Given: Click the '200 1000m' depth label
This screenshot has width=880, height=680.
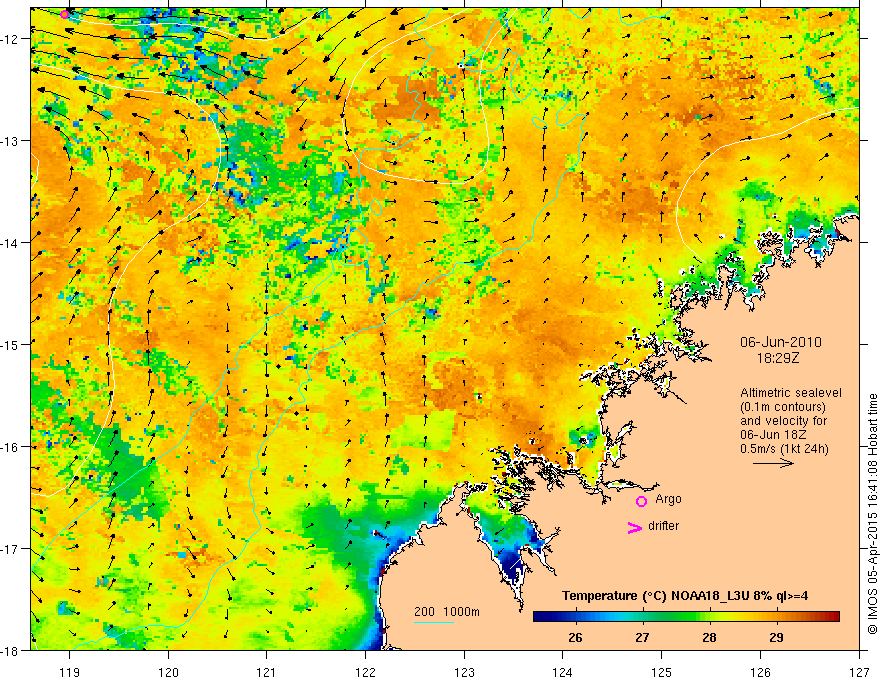Looking at the screenshot, I should (x=447, y=612).
